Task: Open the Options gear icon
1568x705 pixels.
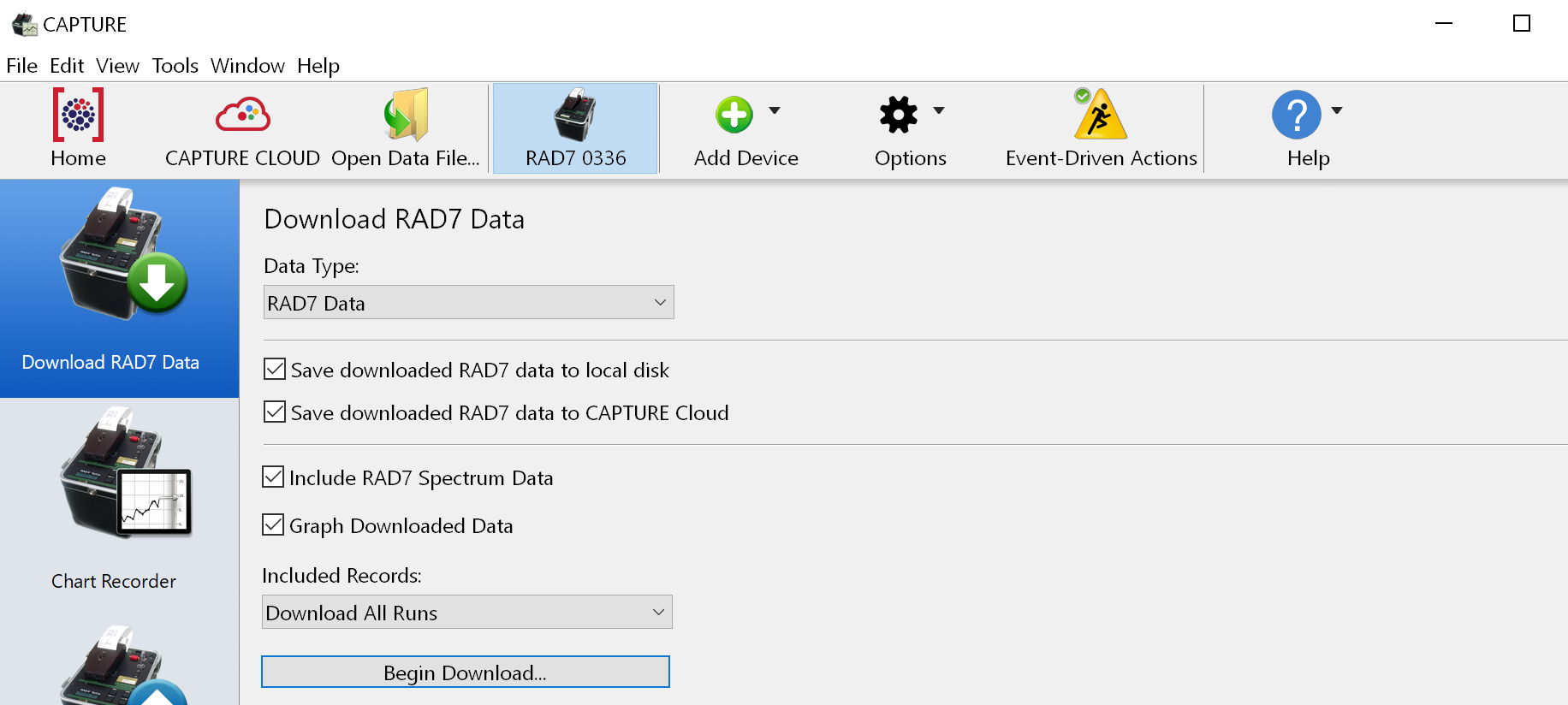Action: click(898, 115)
